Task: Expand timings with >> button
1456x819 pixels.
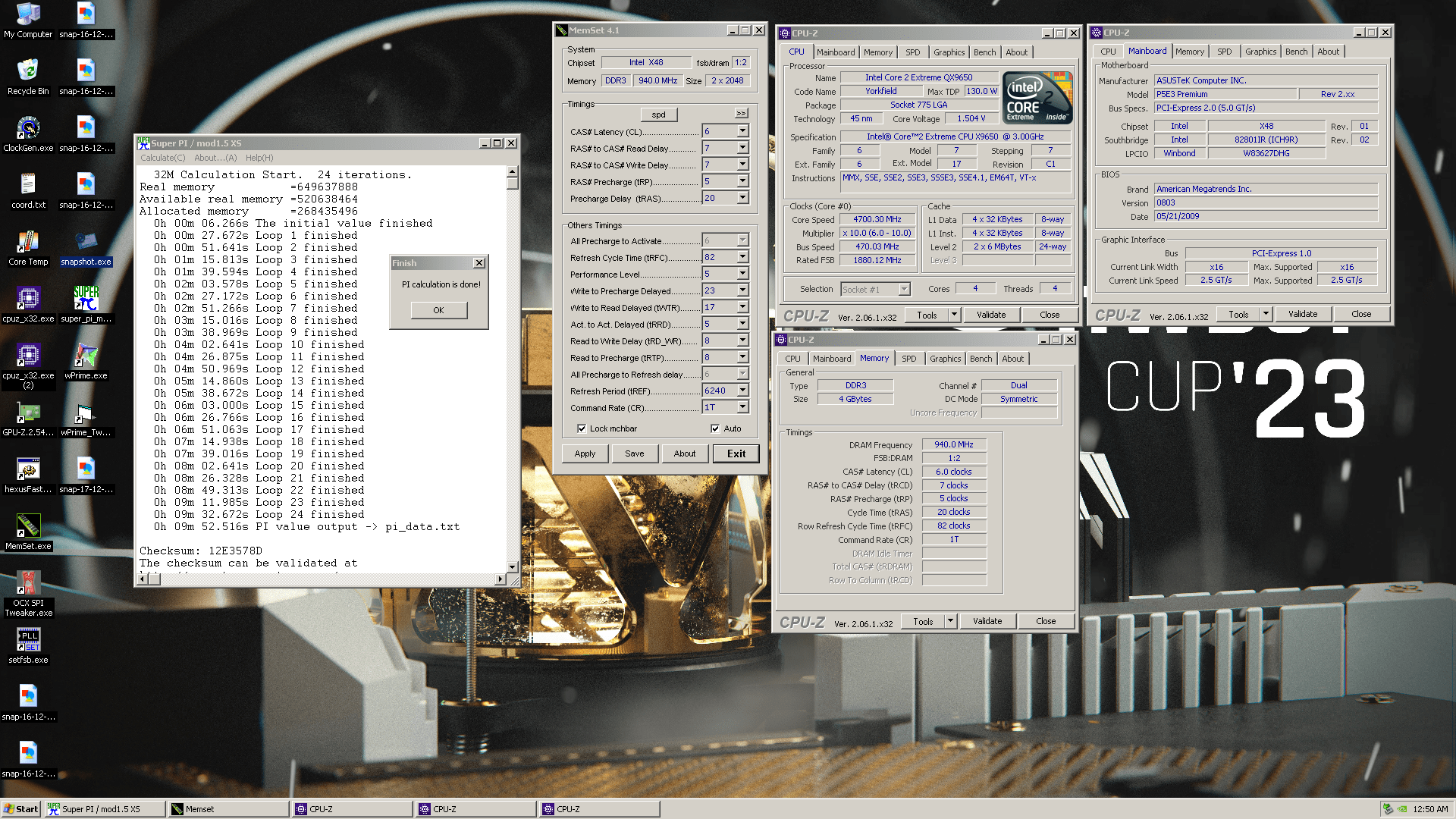Action: point(741,114)
